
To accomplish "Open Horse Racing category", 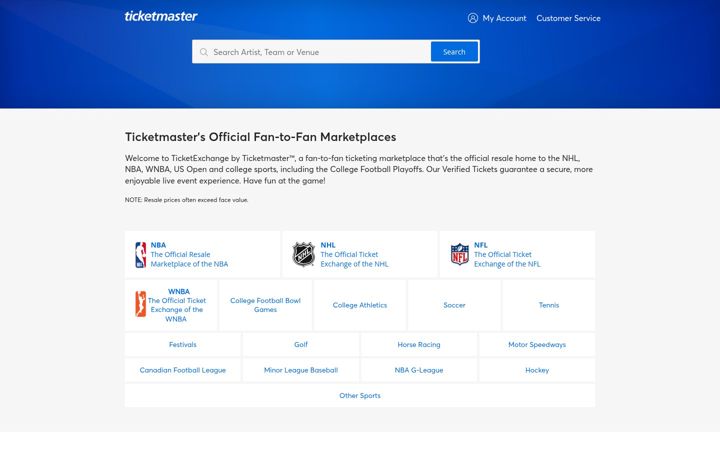I will coord(419,344).
